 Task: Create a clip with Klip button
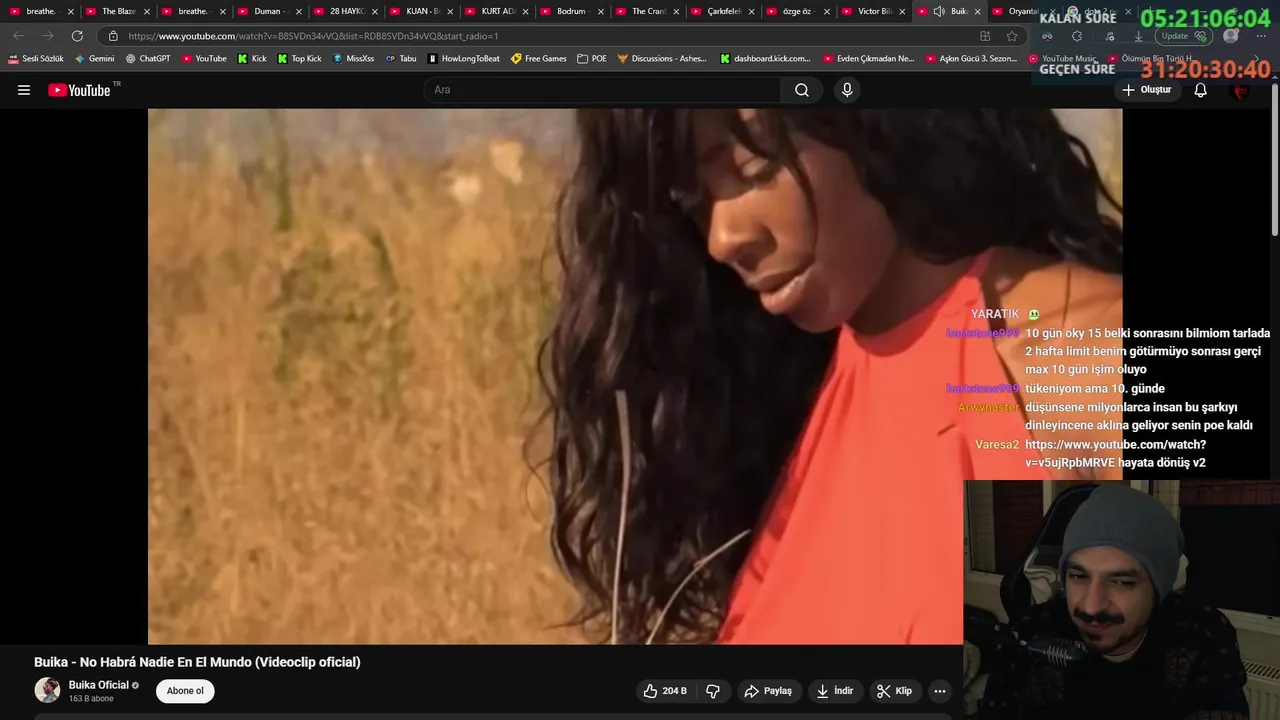(x=894, y=691)
